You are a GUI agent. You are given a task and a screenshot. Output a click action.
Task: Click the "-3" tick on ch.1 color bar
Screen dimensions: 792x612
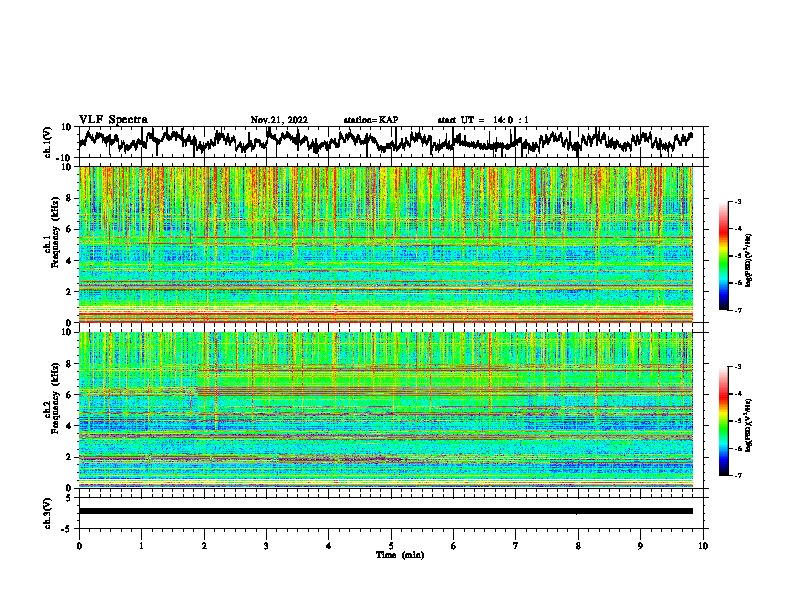(738, 201)
